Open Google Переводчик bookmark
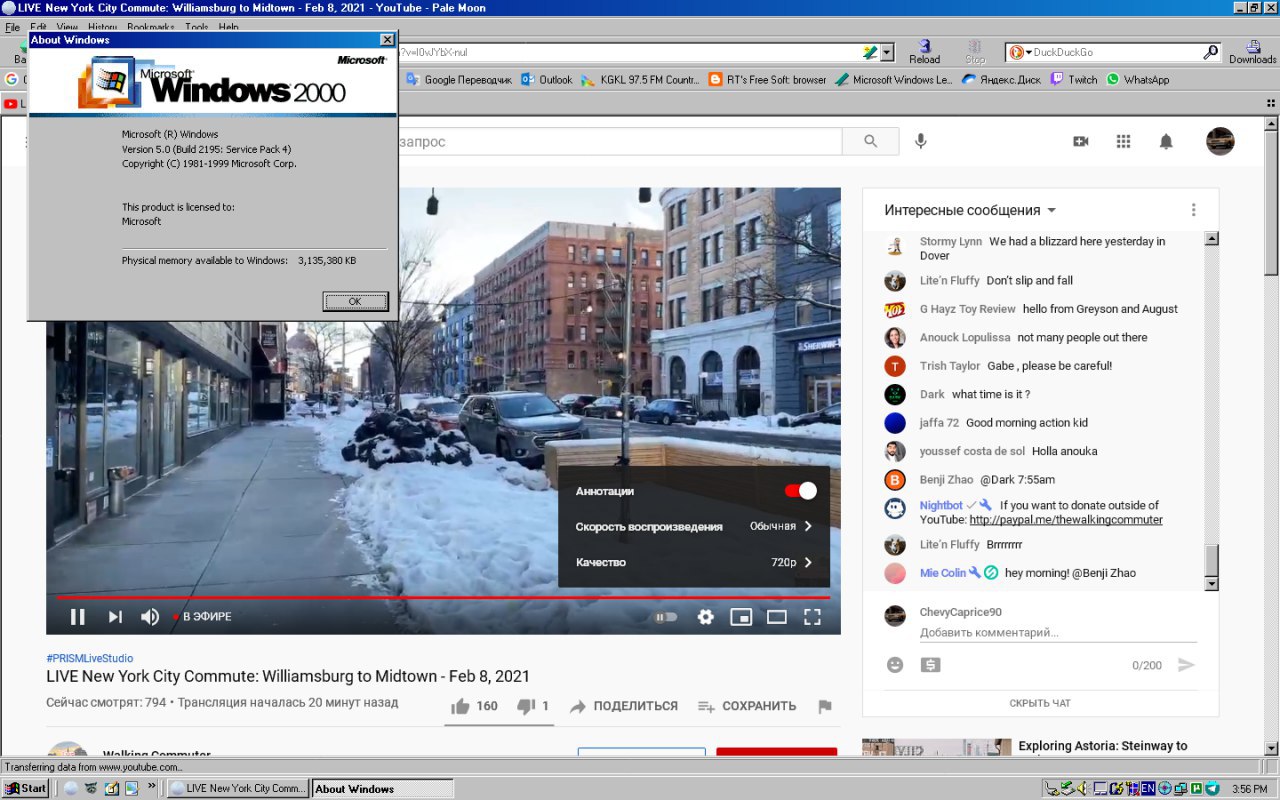Viewport: 1280px width, 800px height. click(459, 80)
